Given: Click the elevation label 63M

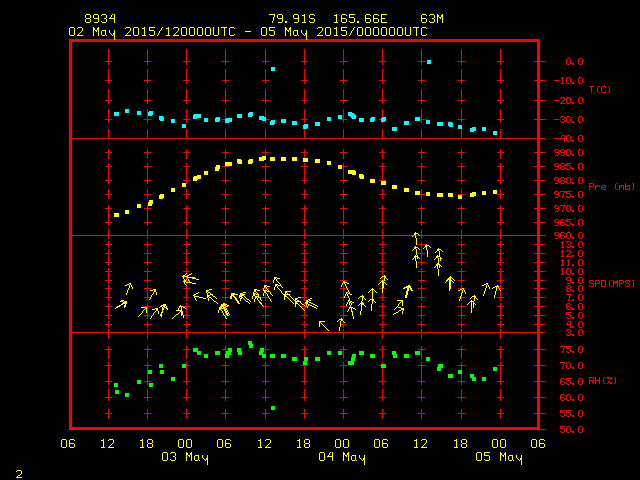Looking at the screenshot, I should (432, 19).
